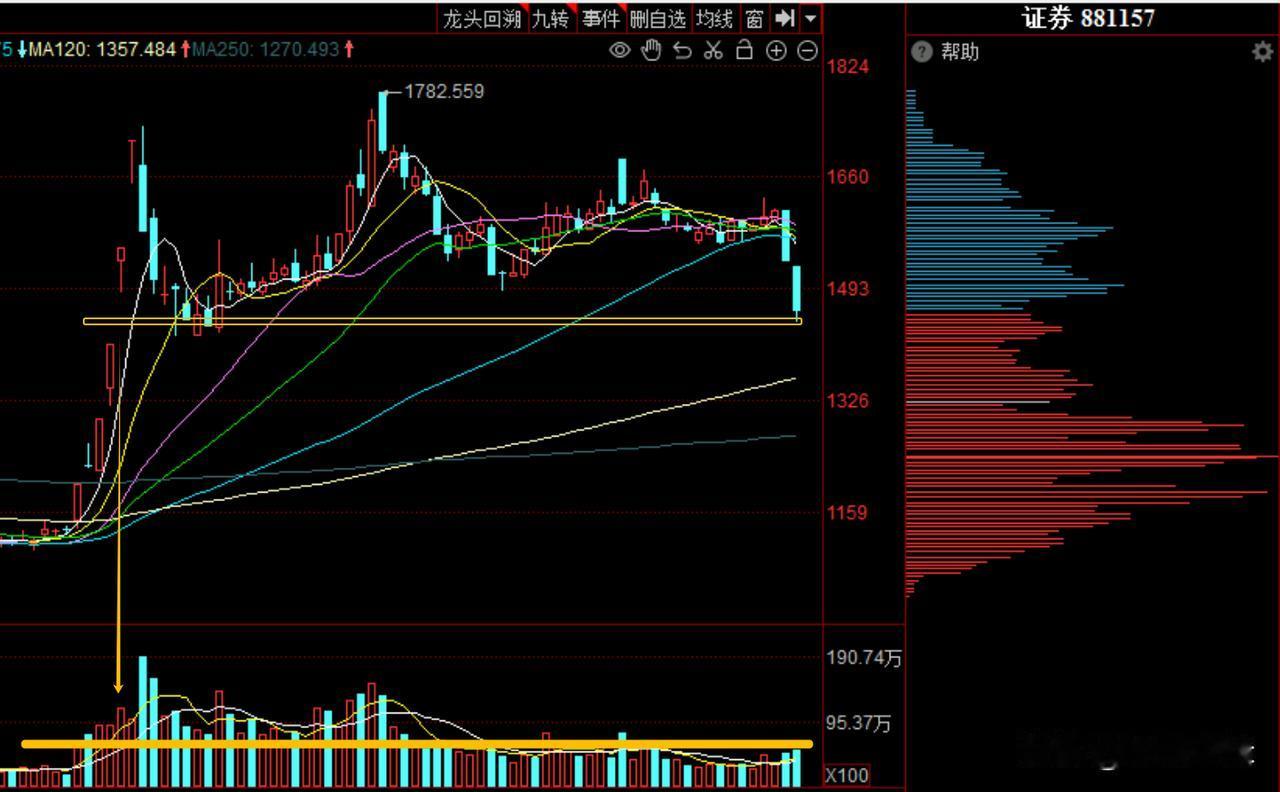1280x792 pixels.
Task: Click the 1824 price axis value
Action: [x=848, y=67]
